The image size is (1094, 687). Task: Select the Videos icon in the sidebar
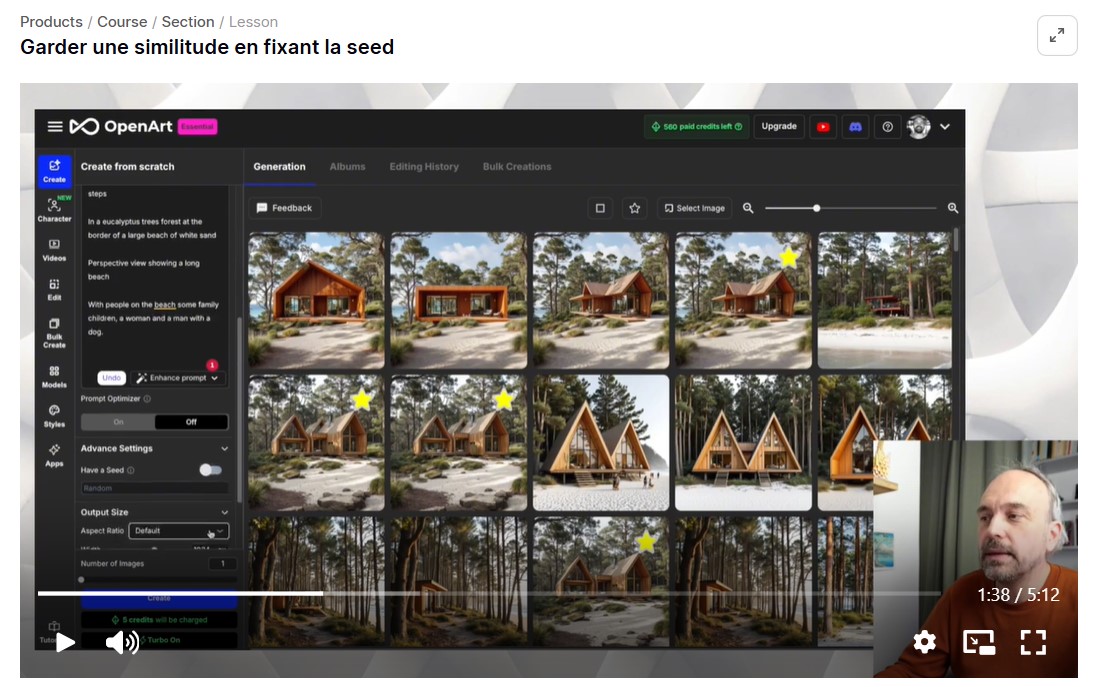point(54,249)
